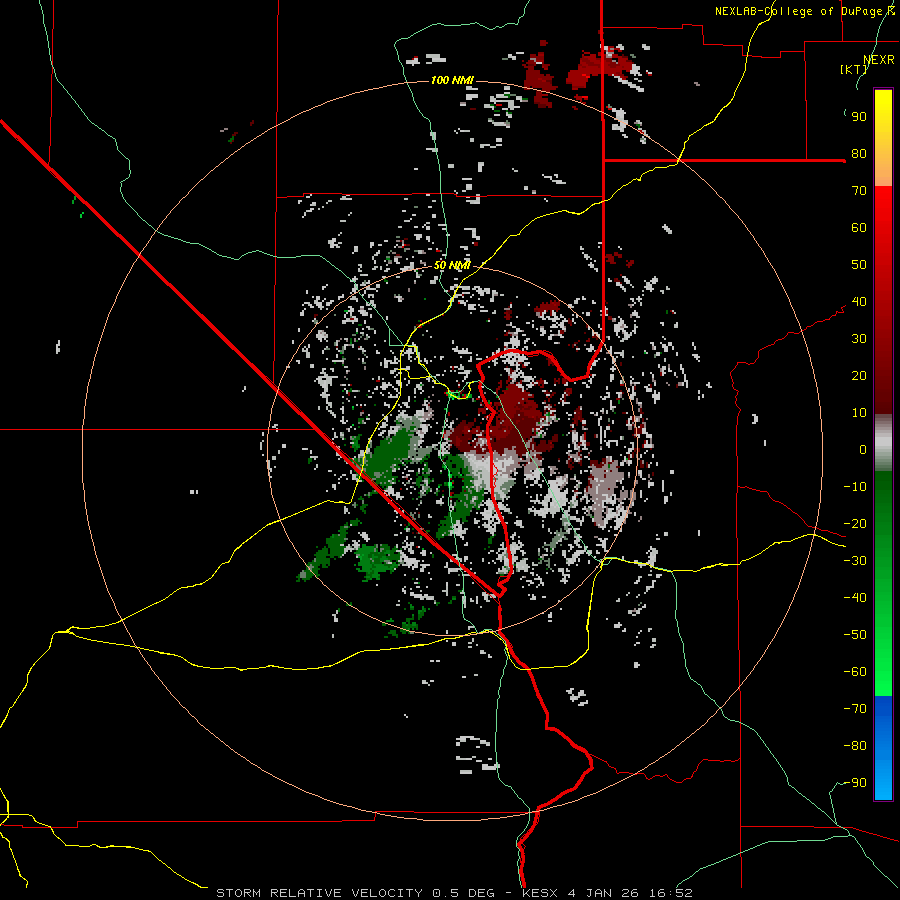Pick the blue segment of the velocity color bar
The image size is (900, 900).
coord(883,748)
